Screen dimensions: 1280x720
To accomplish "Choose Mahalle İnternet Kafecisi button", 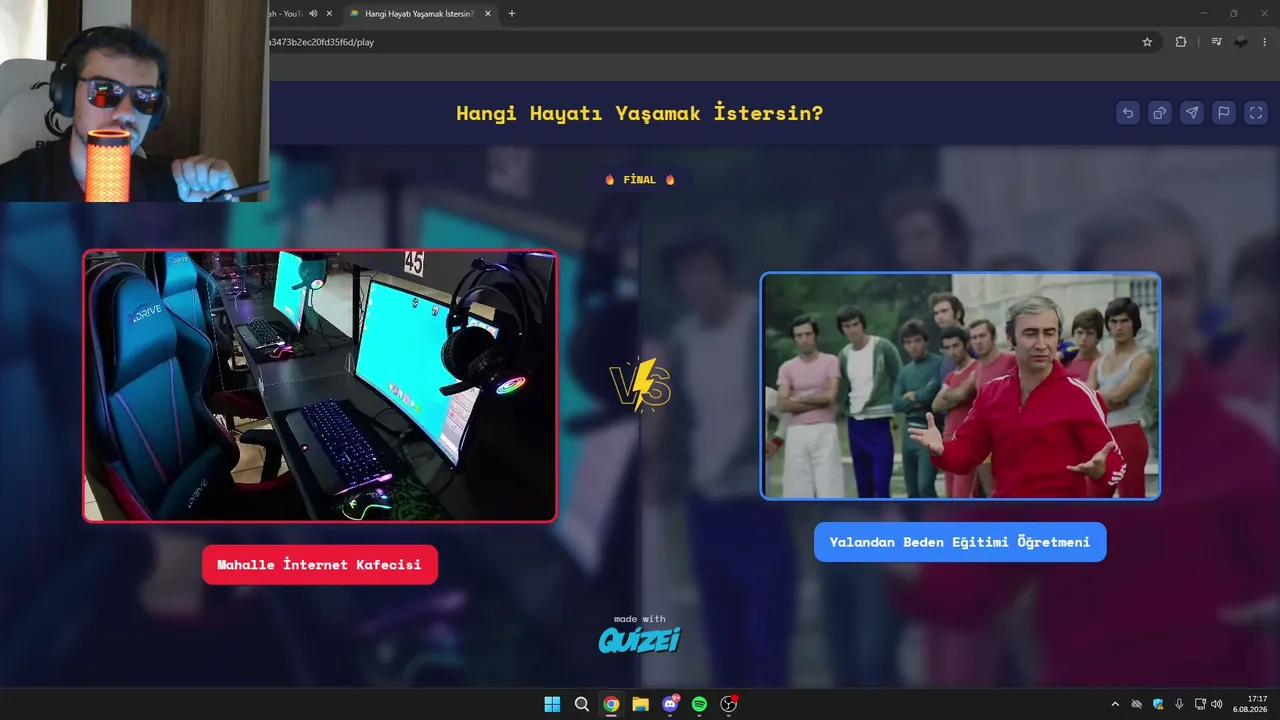I will coord(320,565).
